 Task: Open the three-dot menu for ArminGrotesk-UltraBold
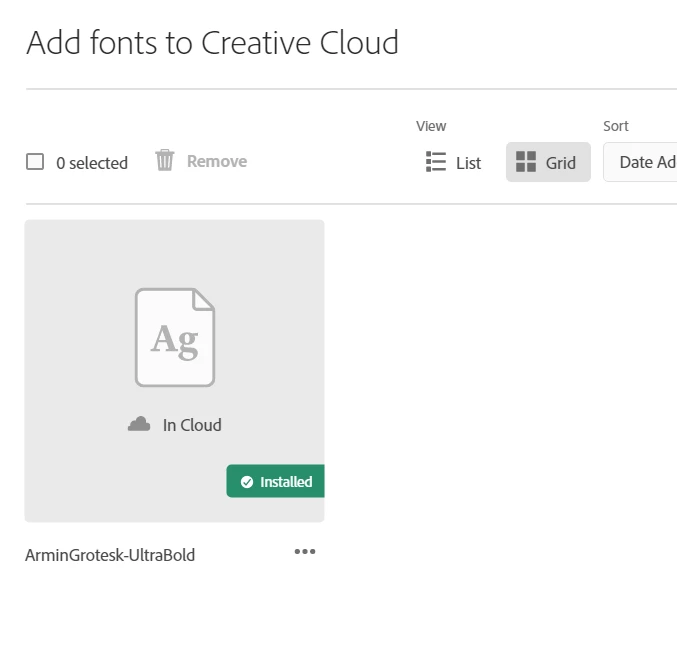(x=305, y=551)
